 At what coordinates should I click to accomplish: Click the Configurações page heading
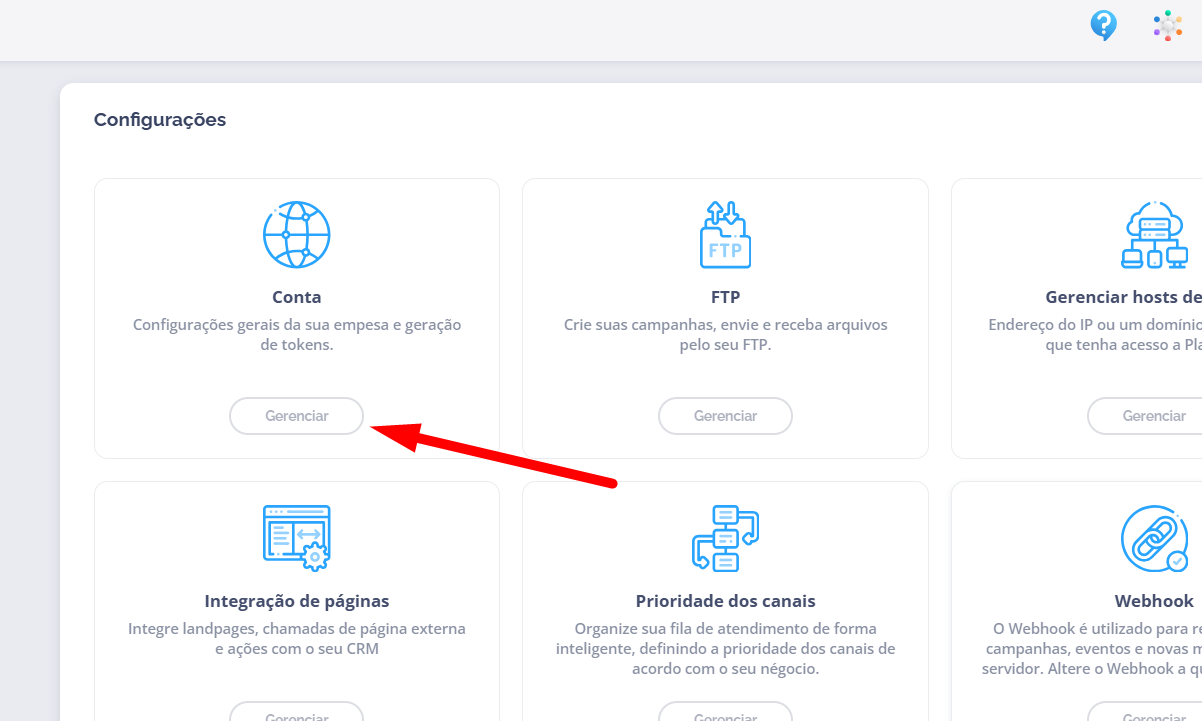point(160,120)
